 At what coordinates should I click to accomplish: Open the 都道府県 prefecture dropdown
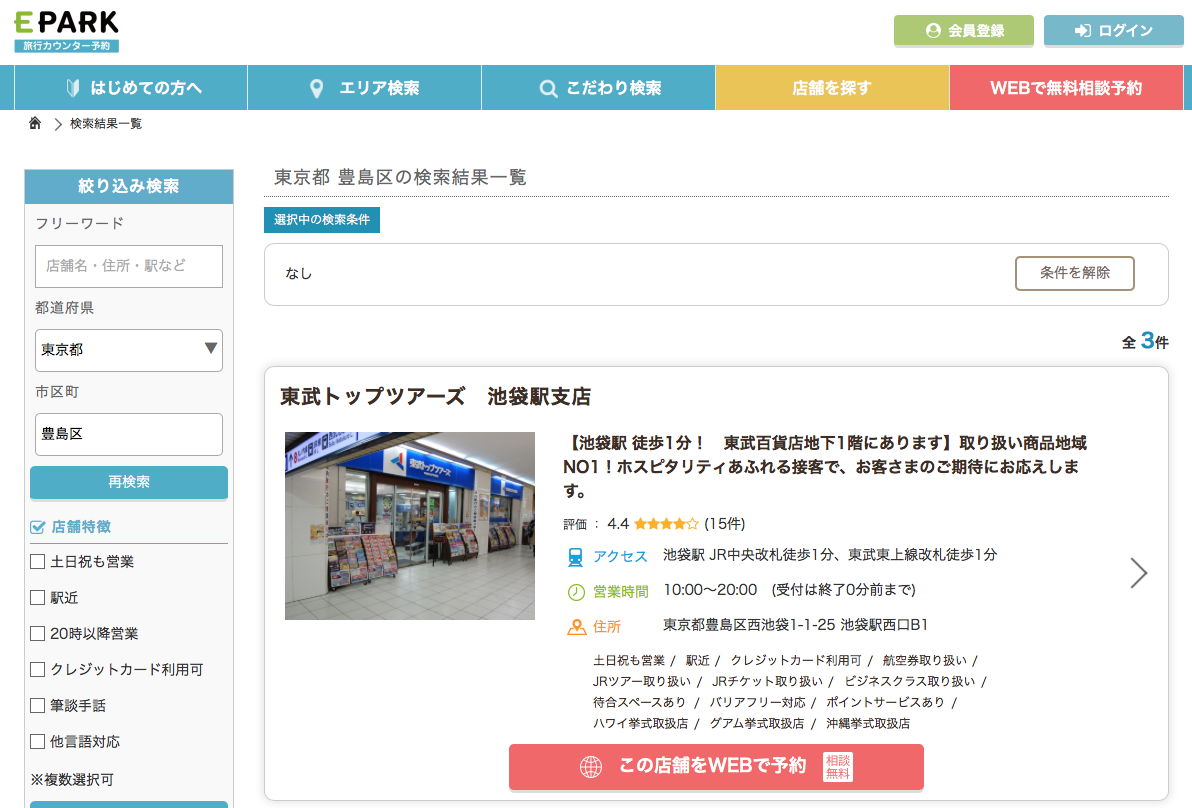[x=128, y=351]
